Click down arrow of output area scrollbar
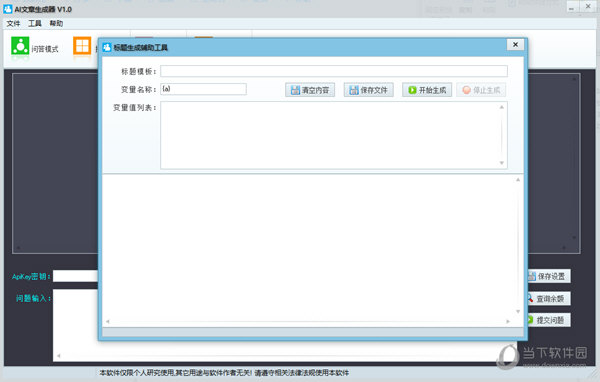The width and height of the screenshot is (600, 382). coord(518,312)
